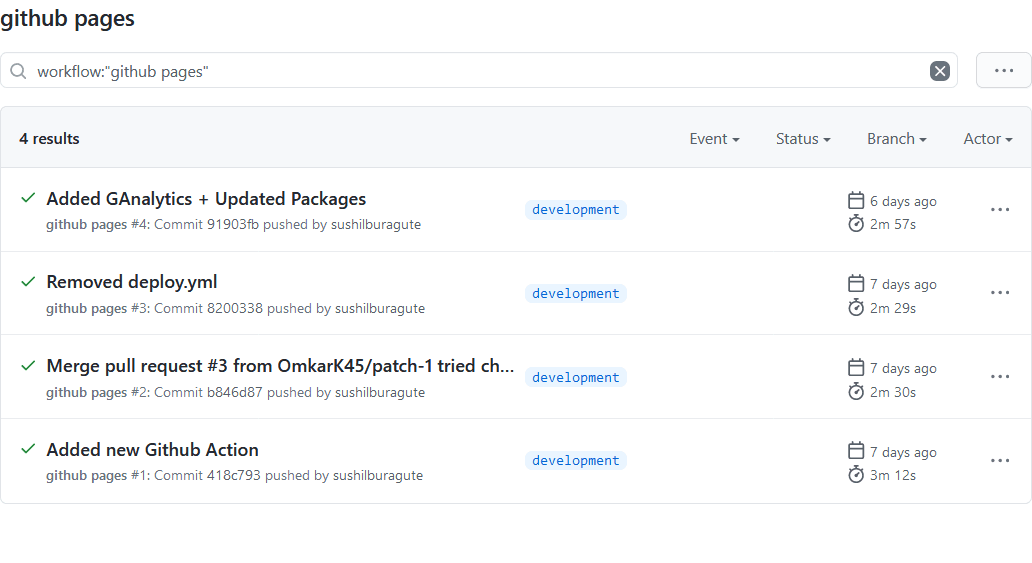
Task: Click the search magnifier icon
Action: click(18, 71)
